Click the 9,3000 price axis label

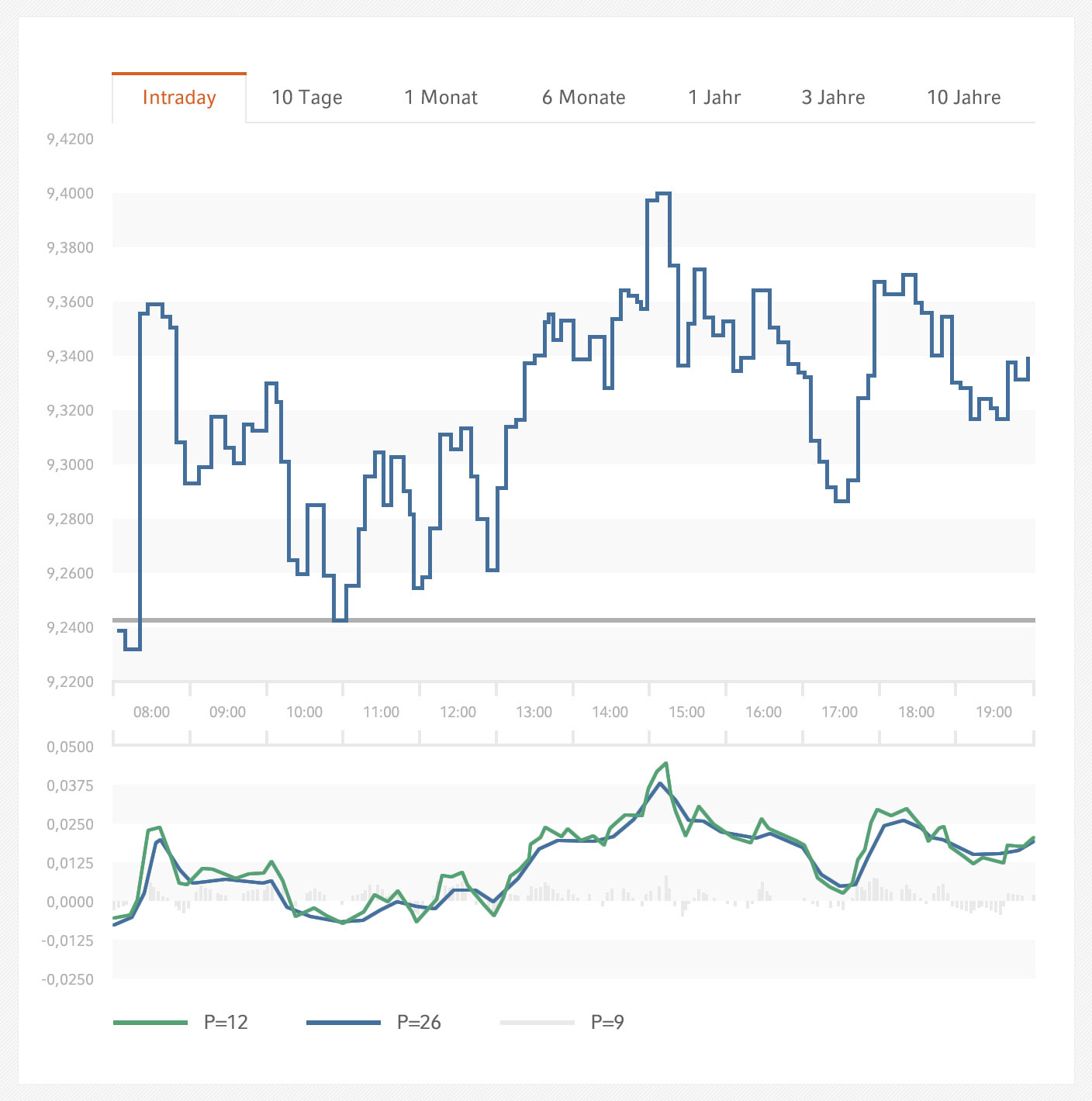pos(70,465)
